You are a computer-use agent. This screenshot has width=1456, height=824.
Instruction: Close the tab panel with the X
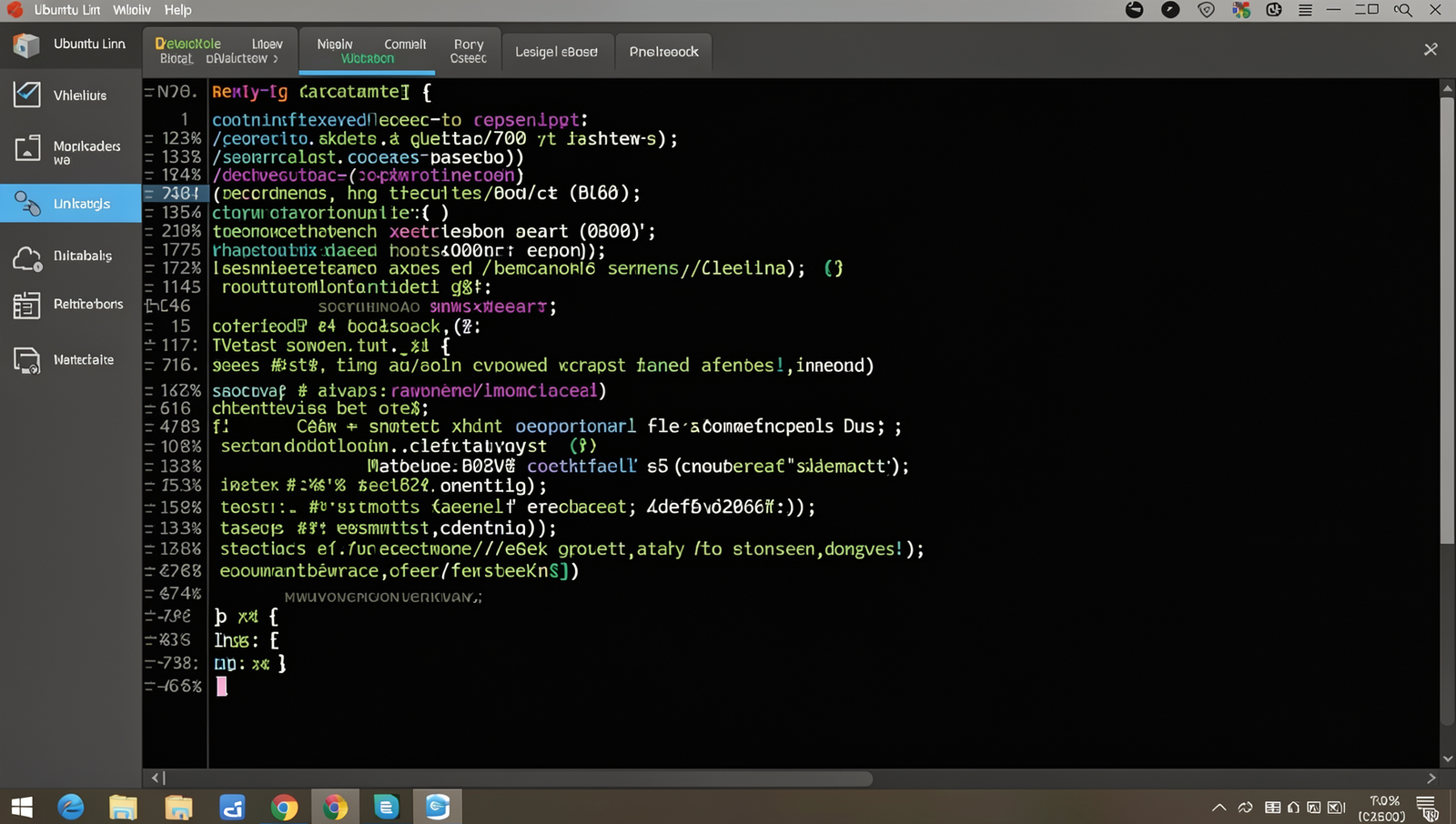(x=1431, y=49)
